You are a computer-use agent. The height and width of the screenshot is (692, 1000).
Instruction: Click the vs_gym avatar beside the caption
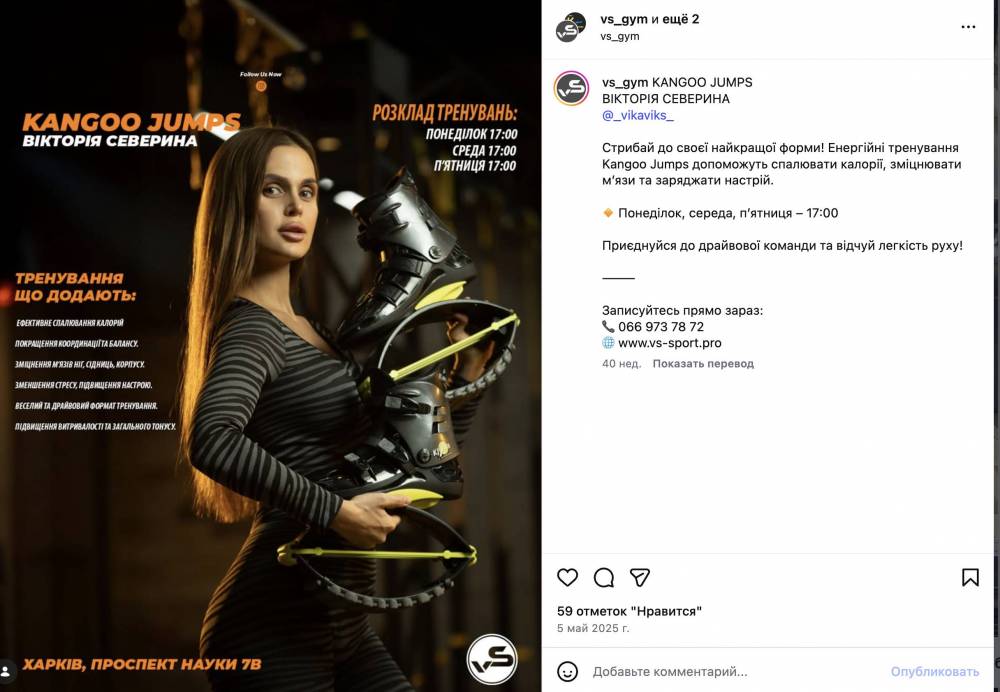[571, 89]
